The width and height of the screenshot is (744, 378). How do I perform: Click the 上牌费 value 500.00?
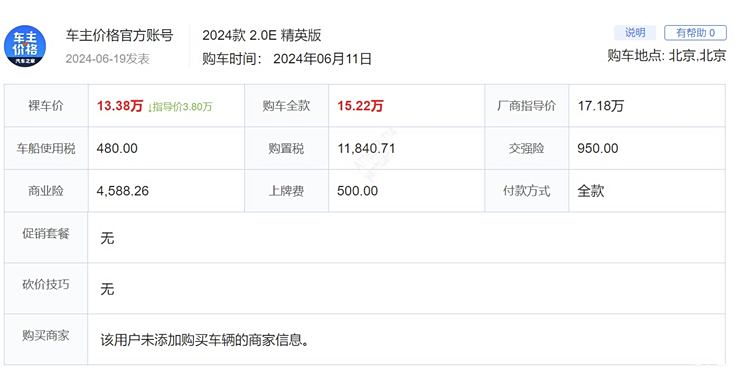coord(357,191)
